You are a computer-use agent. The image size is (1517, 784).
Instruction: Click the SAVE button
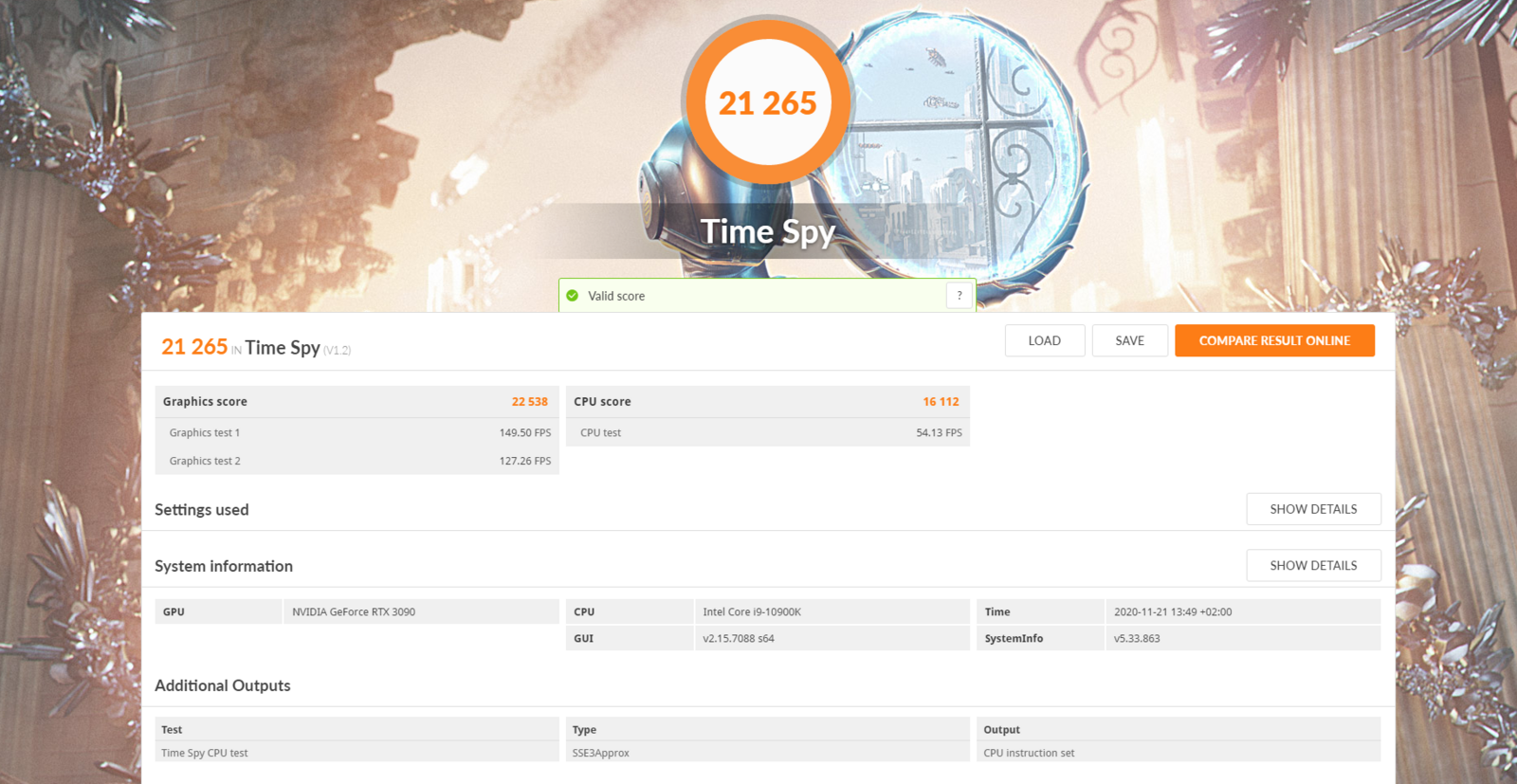(x=1129, y=340)
